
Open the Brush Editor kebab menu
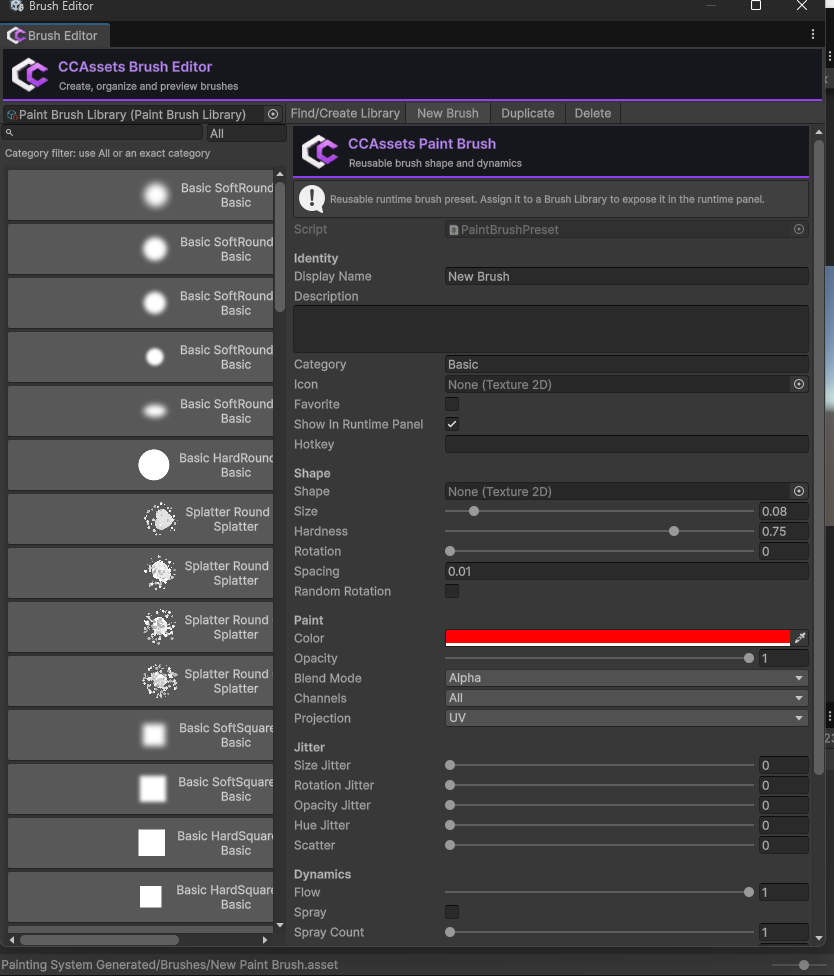point(813,34)
